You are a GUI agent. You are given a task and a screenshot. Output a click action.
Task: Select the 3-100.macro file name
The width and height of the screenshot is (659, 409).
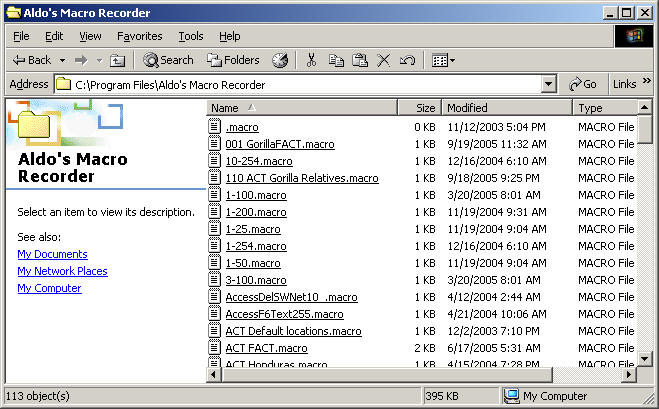[256, 280]
